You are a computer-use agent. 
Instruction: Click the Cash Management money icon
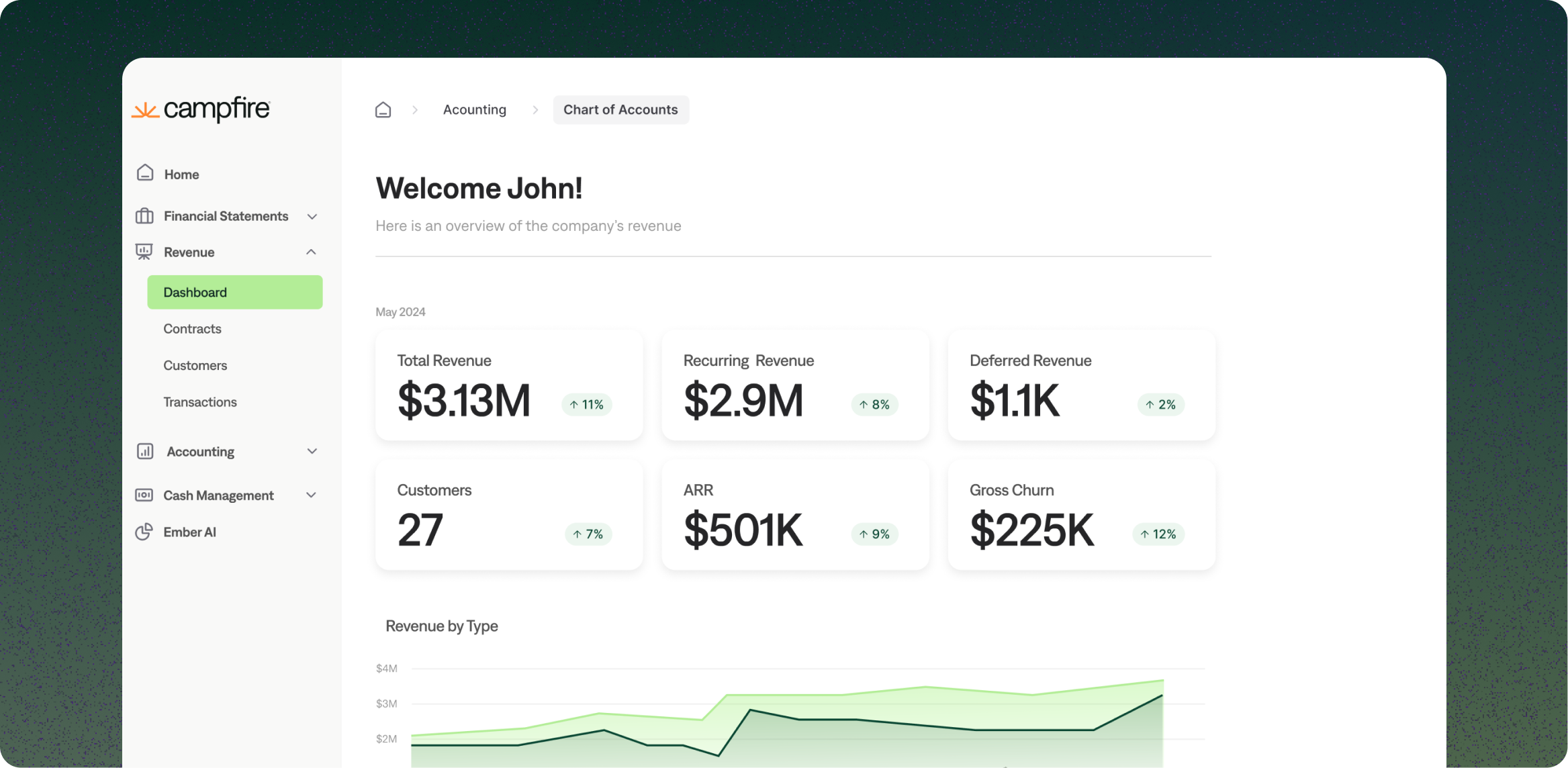tap(144, 495)
